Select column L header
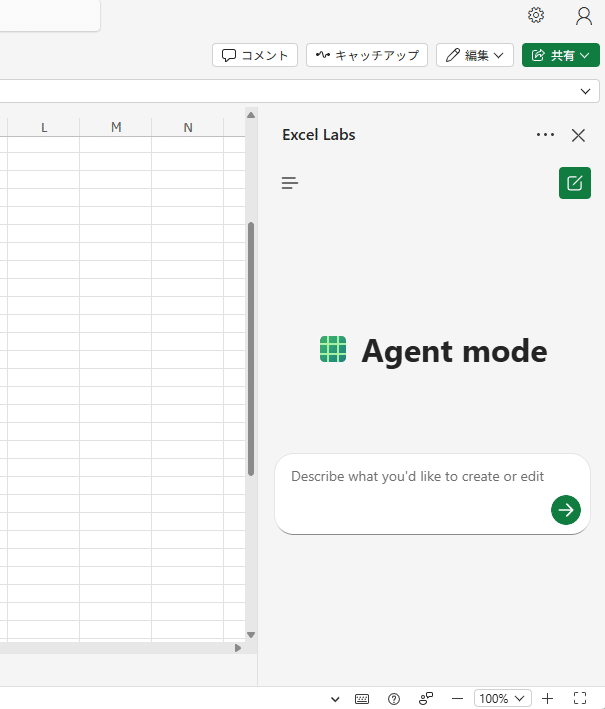The height and width of the screenshot is (709, 605). (44, 128)
